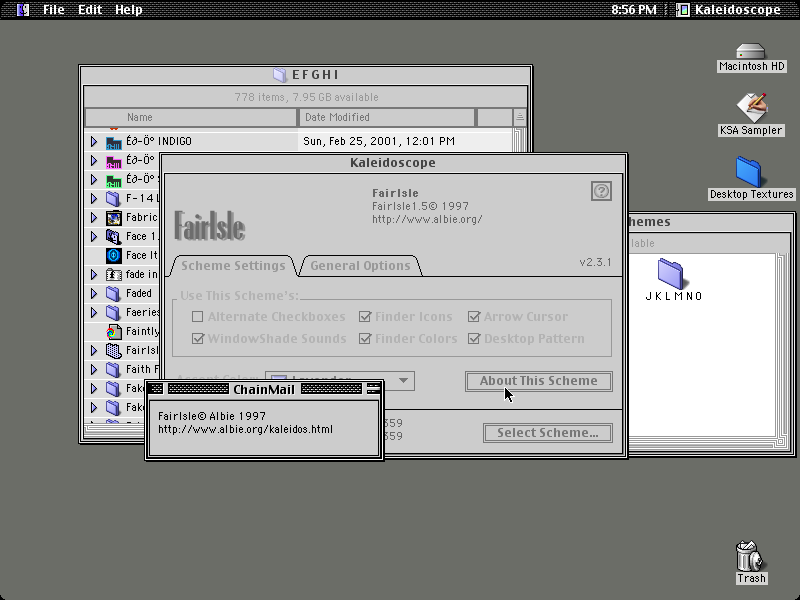Disable WindowShade Sounds checkbox

pyautogui.click(x=197, y=339)
